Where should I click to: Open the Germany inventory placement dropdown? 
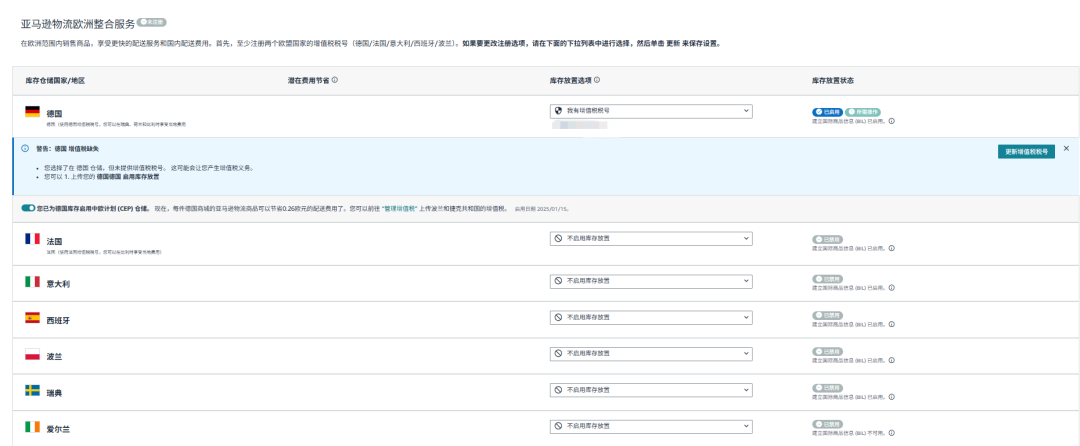[x=651, y=111]
